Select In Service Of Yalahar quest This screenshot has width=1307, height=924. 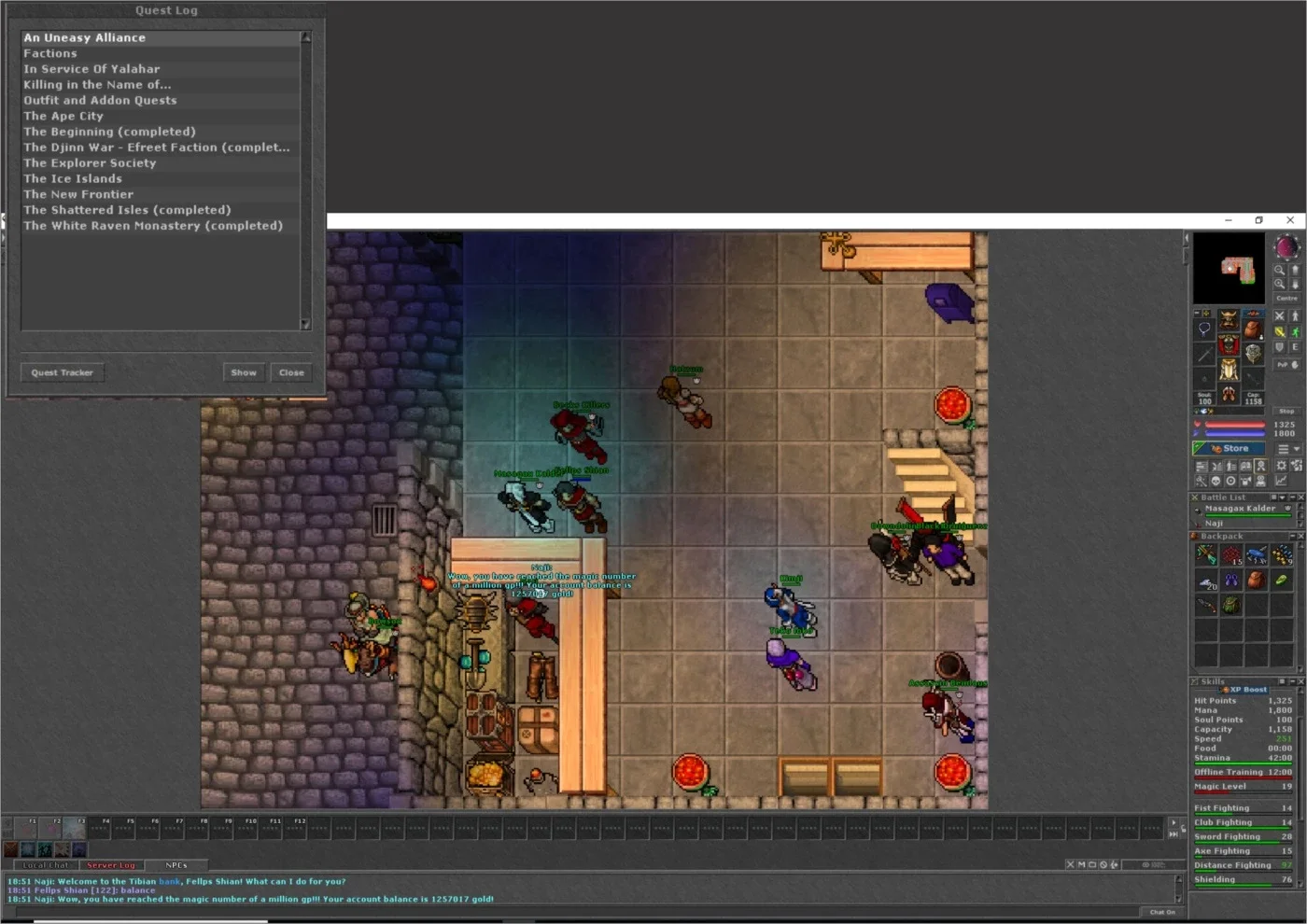(161, 69)
